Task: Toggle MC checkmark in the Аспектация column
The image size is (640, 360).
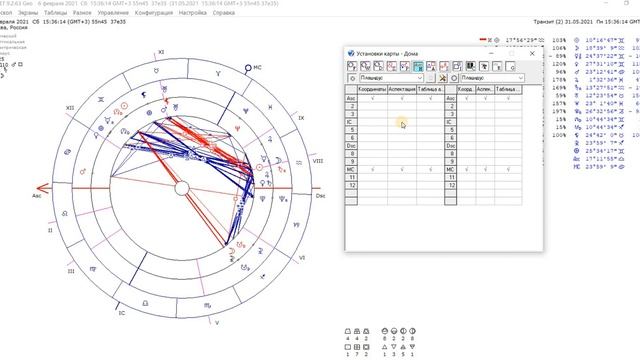Action: click(x=402, y=169)
